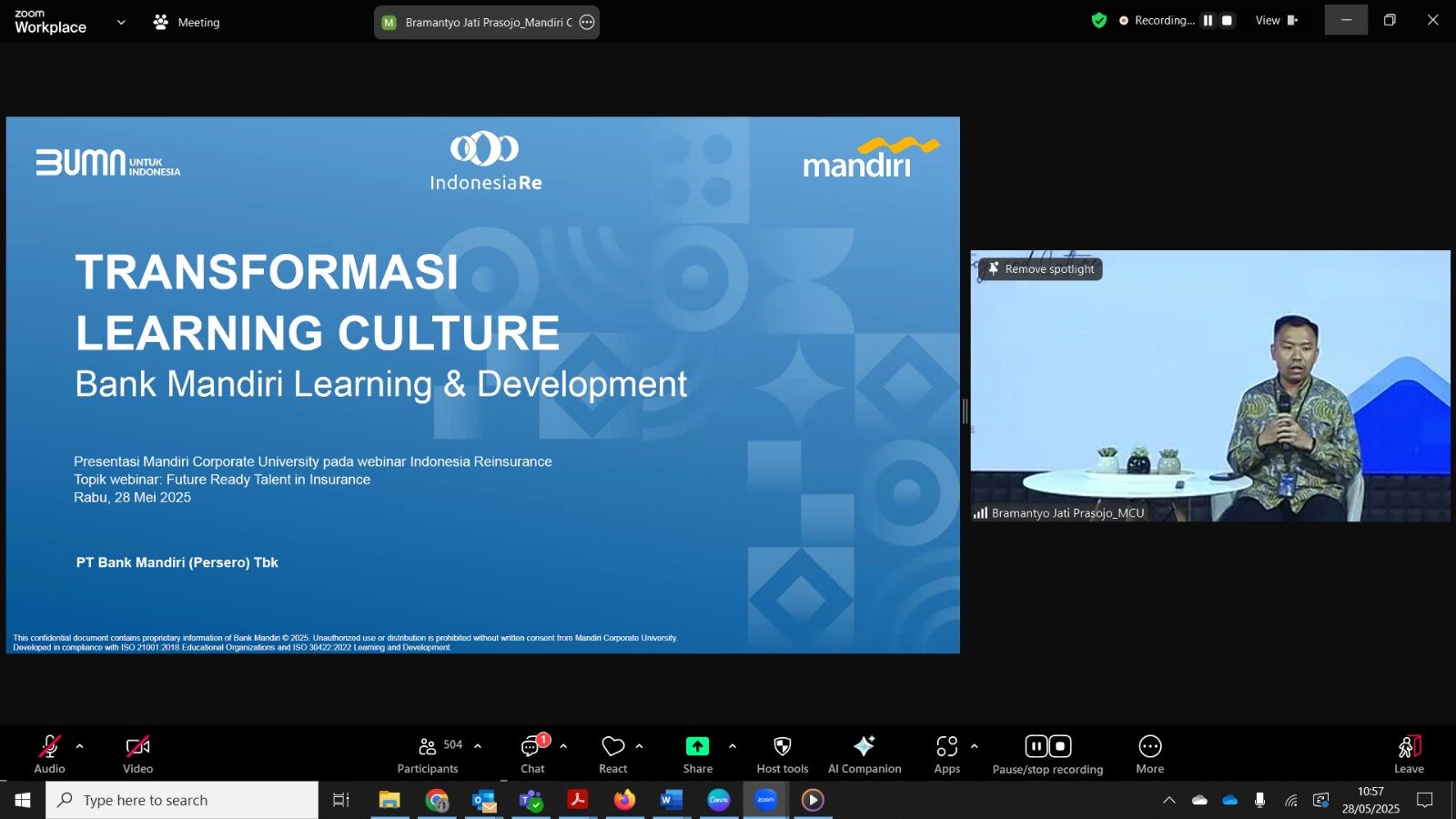Unmute the Audio microphone
This screenshot has height=819, width=1456.
coord(49,754)
